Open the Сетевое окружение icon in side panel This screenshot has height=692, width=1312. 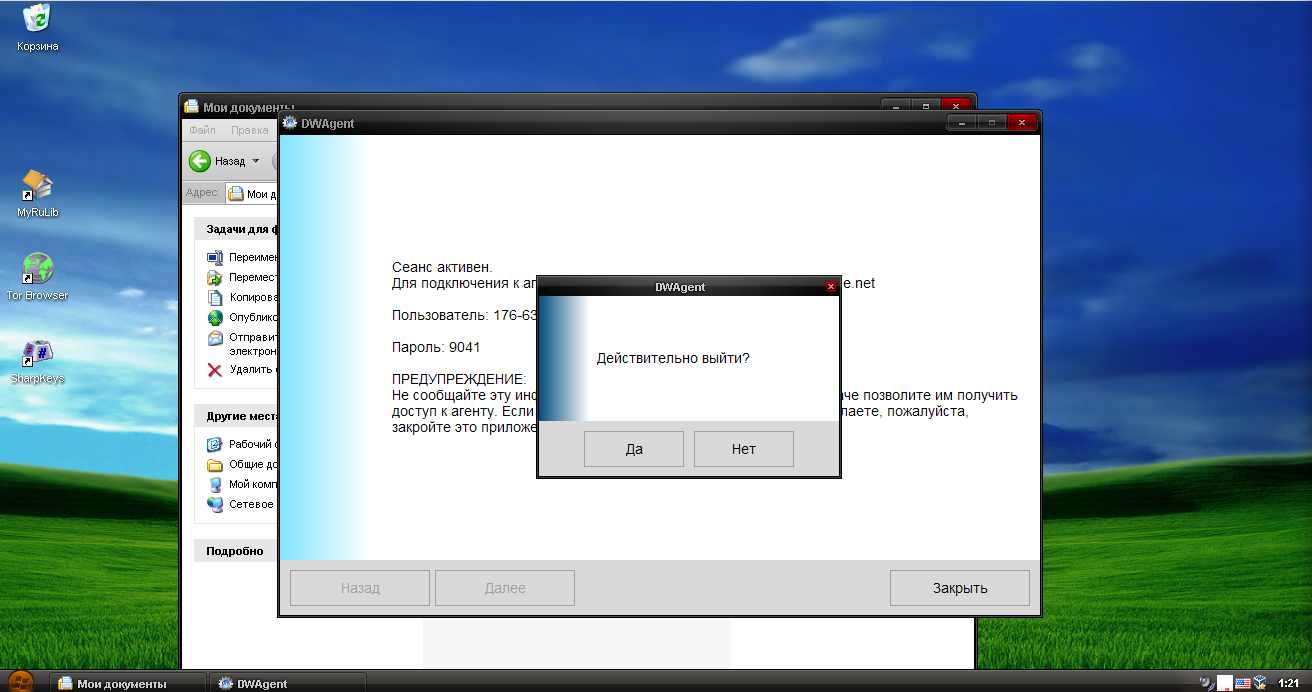tap(214, 504)
